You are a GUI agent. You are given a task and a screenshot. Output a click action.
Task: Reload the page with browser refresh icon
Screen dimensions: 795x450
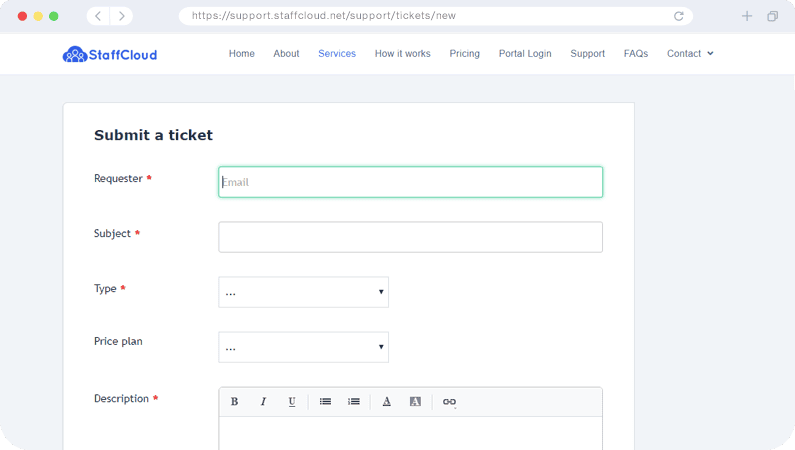click(678, 16)
